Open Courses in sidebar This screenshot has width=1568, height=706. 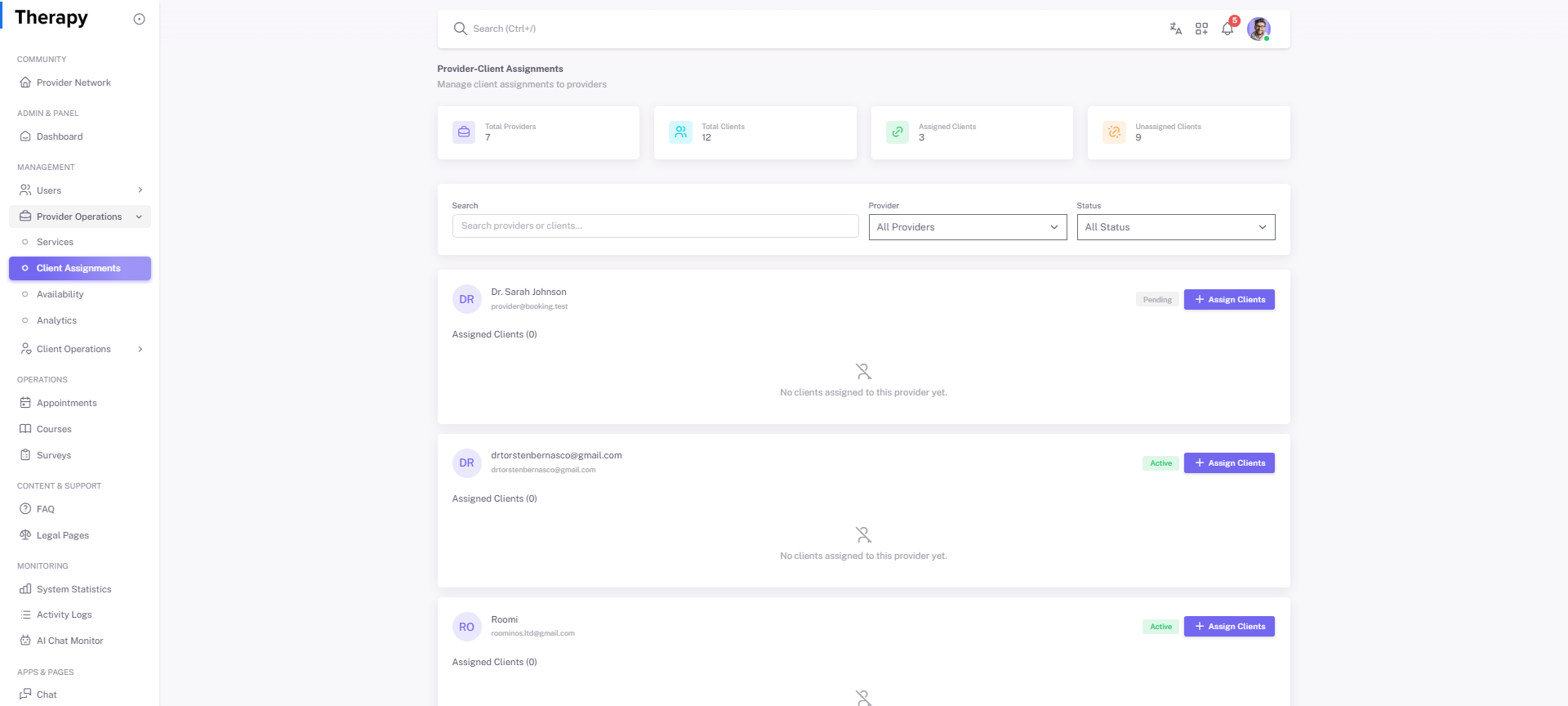tap(80, 429)
